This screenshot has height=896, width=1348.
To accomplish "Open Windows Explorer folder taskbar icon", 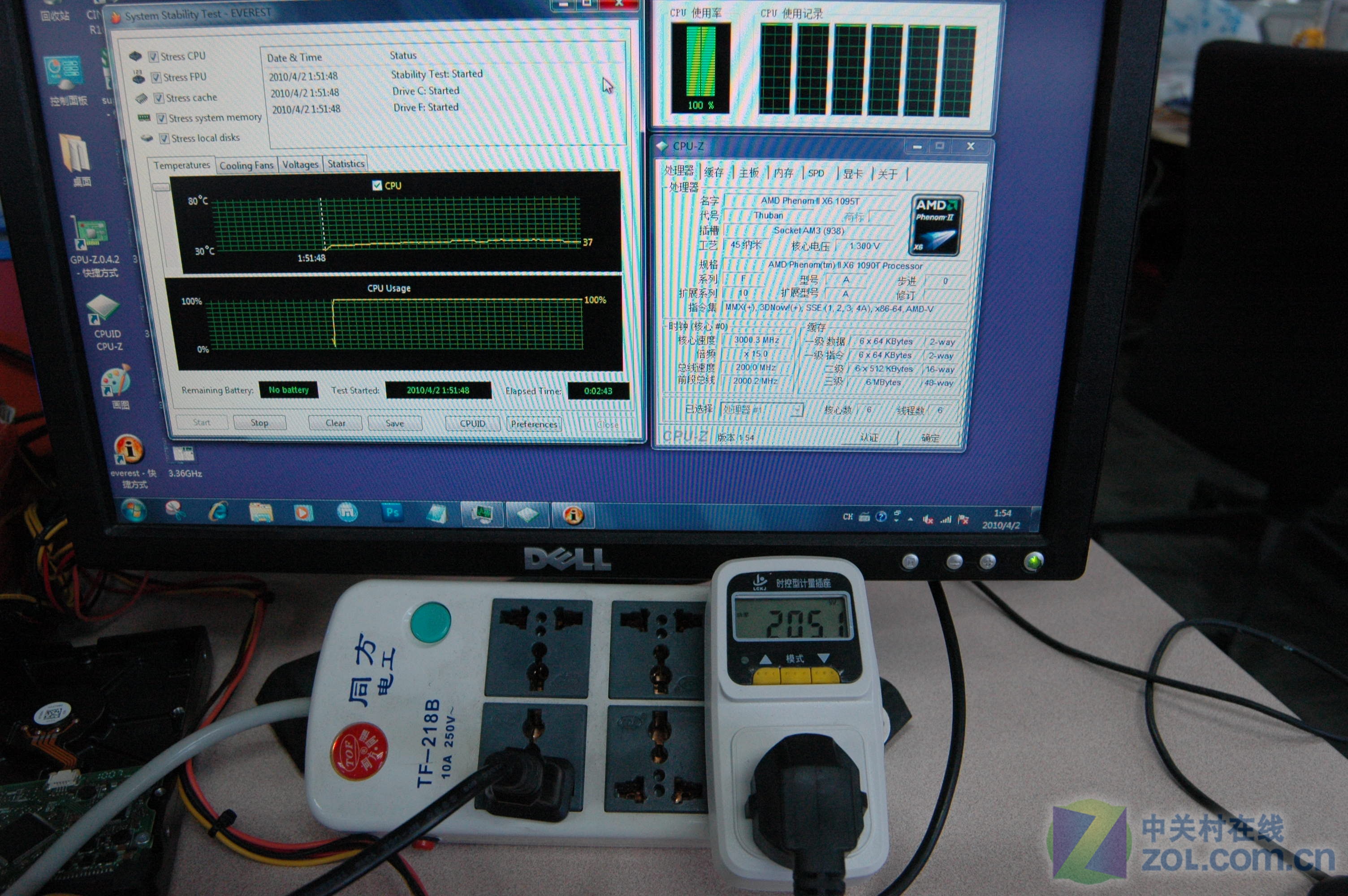I will pos(261,512).
